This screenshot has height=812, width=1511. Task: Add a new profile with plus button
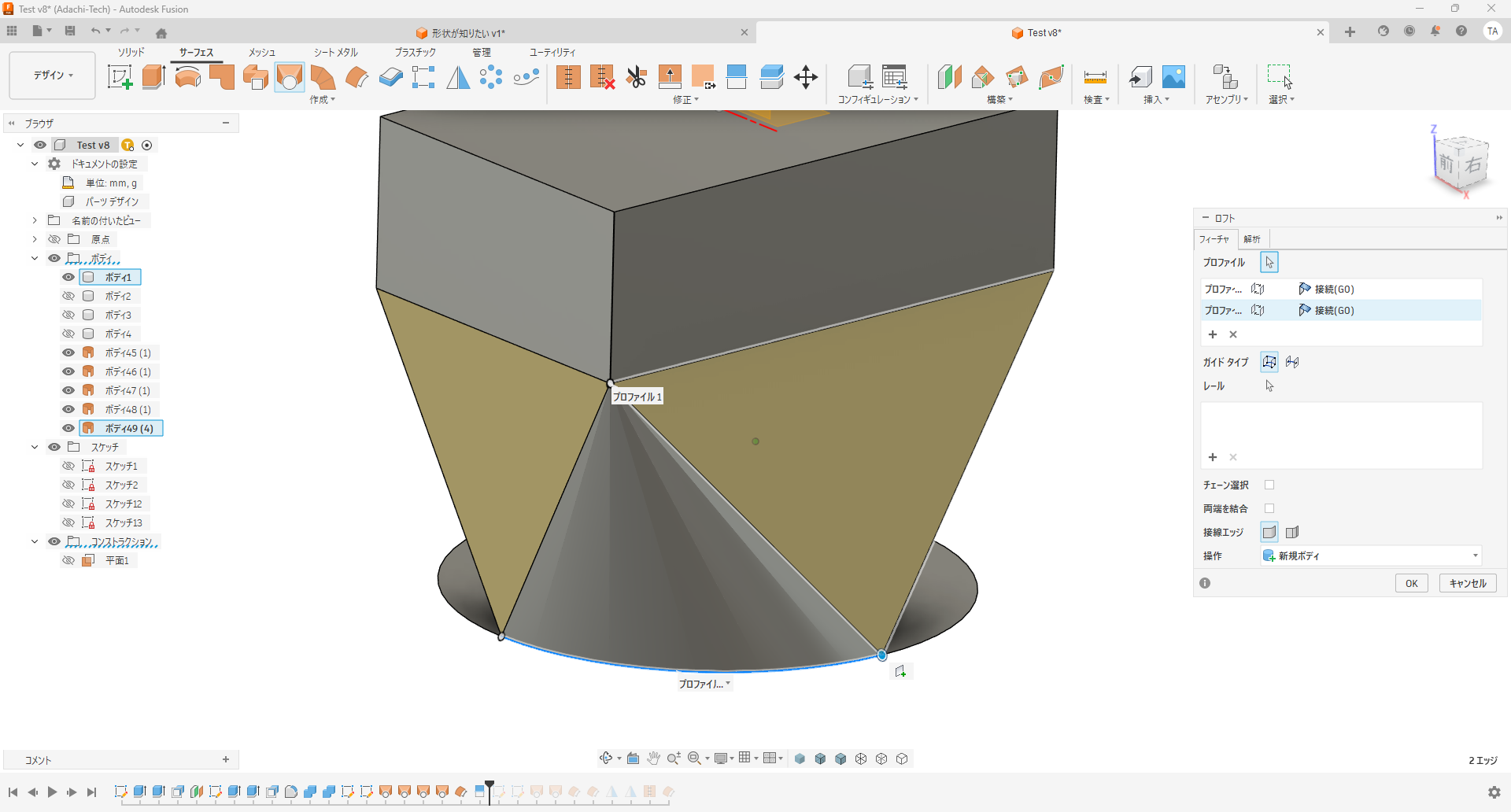click(1213, 334)
